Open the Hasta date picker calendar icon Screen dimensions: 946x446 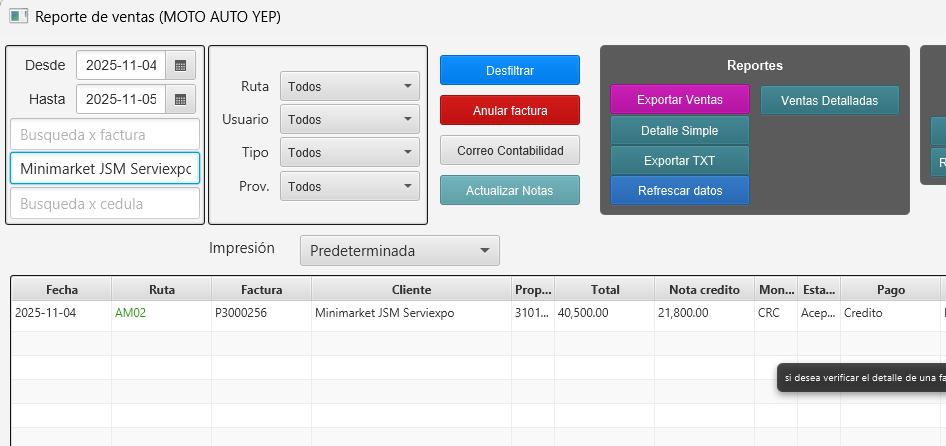[x=180, y=100]
